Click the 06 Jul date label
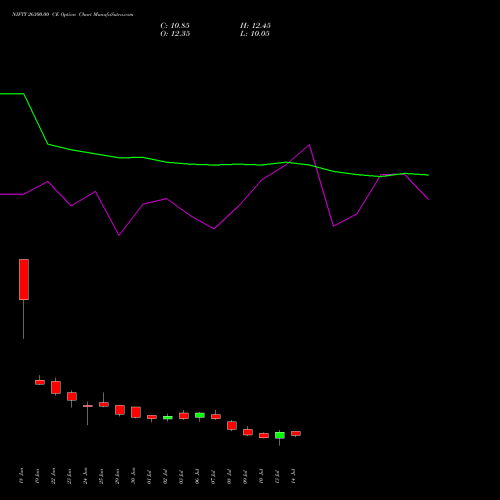500x500 pixels. click(x=197, y=477)
